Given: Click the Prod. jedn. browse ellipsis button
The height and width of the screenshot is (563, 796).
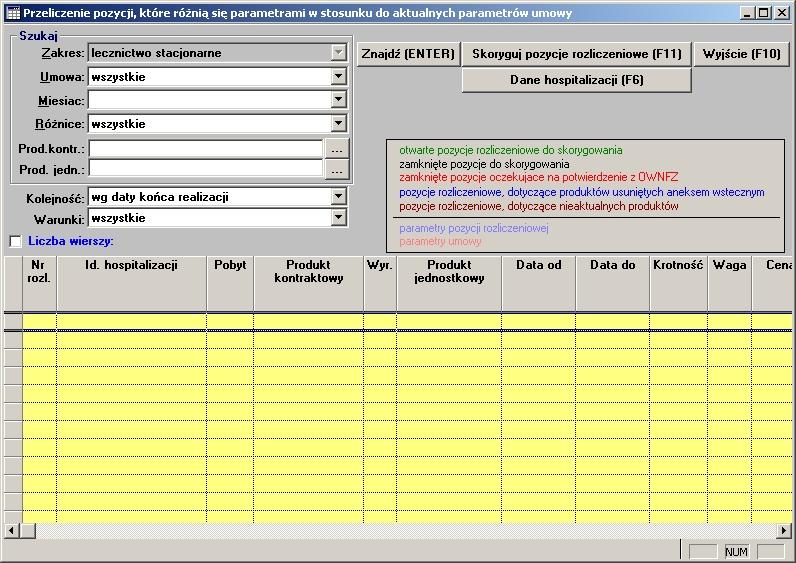Looking at the screenshot, I should (x=337, y=170).
